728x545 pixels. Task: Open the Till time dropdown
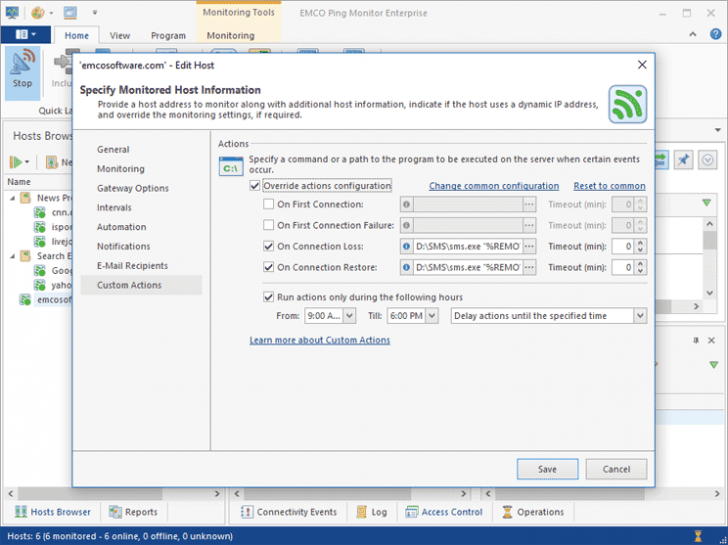tap(432, 316)
